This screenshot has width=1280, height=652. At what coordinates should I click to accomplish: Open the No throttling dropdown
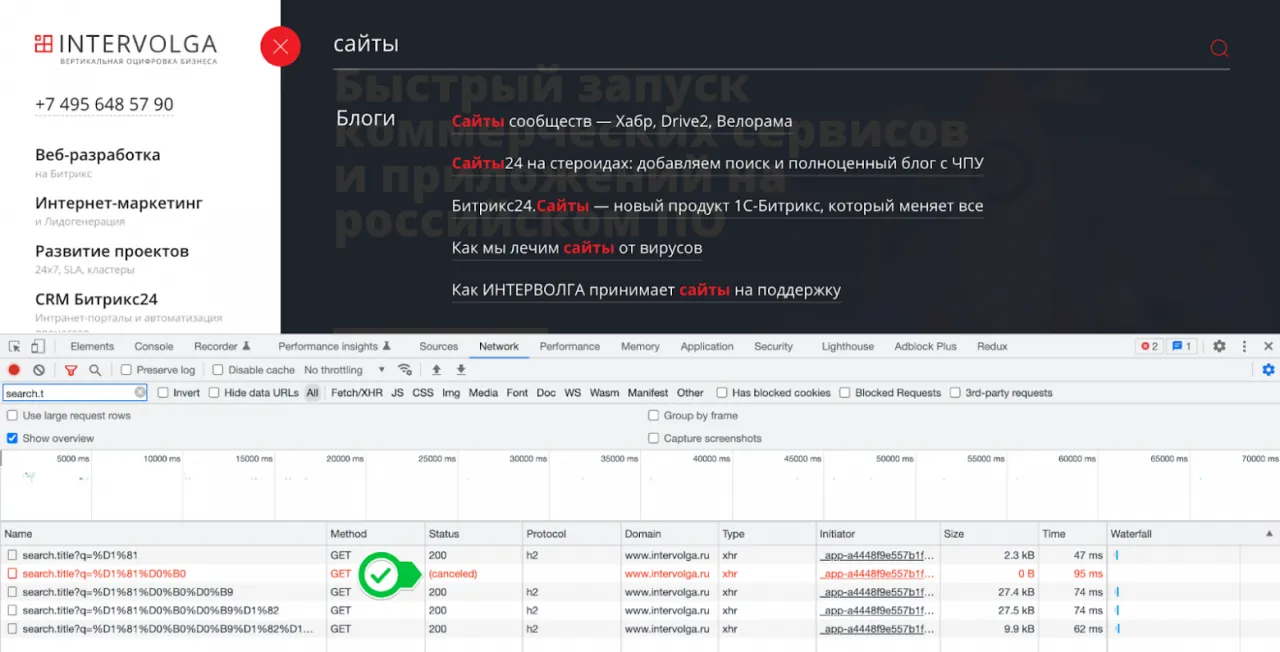(344, 370)
